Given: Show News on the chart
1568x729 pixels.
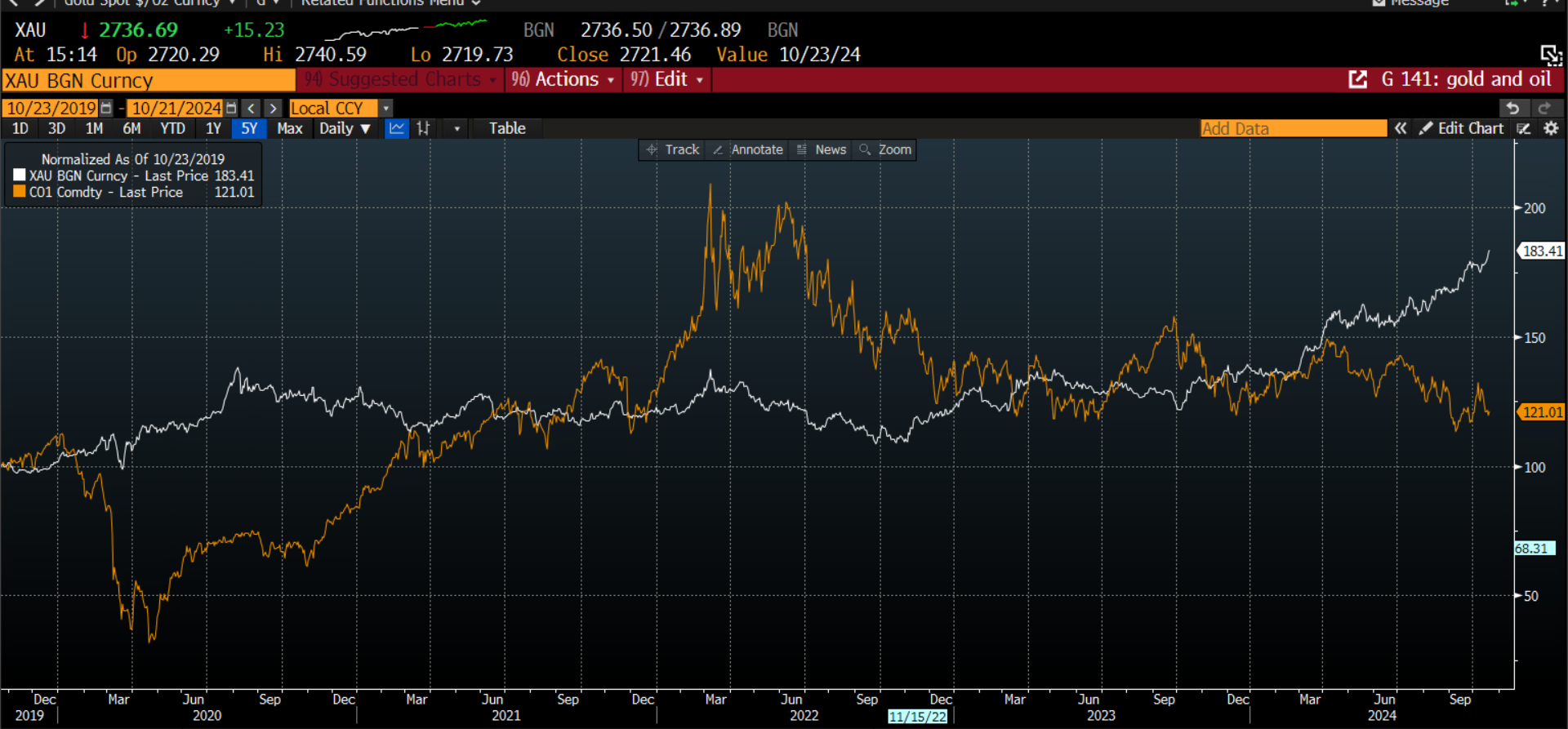Looking at the screenshot, I should click(x=822, y=149).
